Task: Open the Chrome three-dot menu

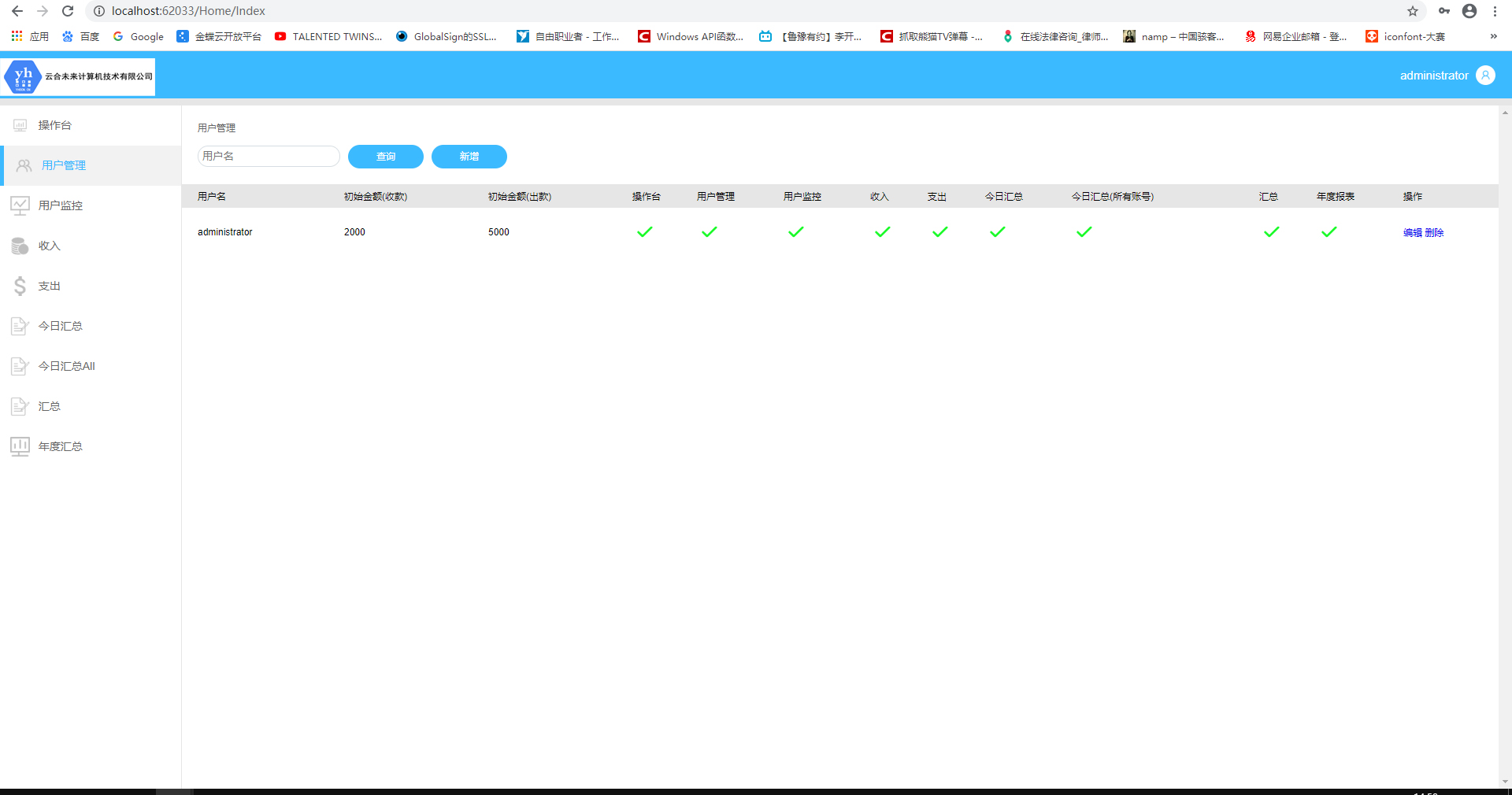Action: (x=1495, y=11)
